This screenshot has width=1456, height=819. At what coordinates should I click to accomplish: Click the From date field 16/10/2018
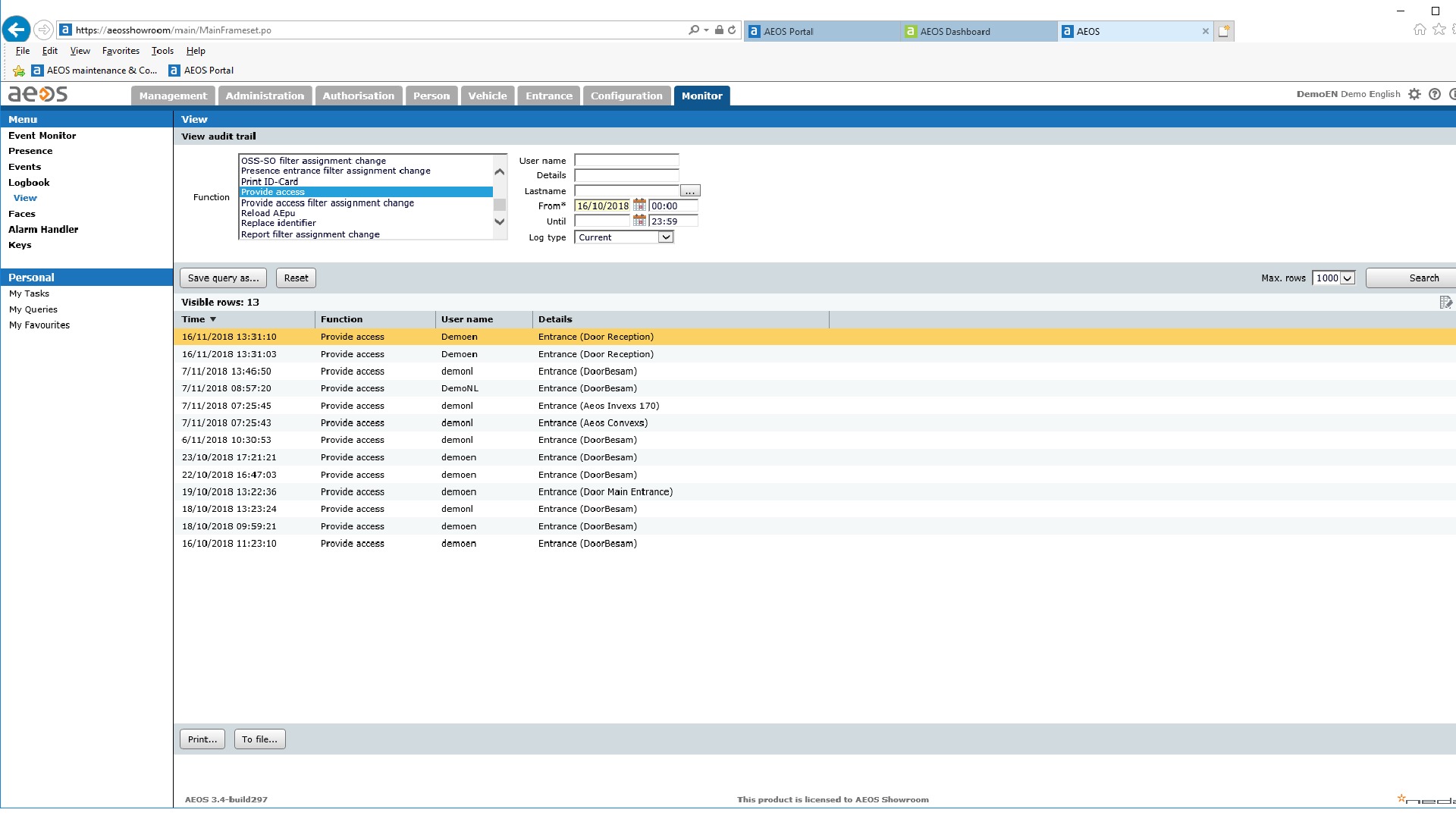[603, 206]
